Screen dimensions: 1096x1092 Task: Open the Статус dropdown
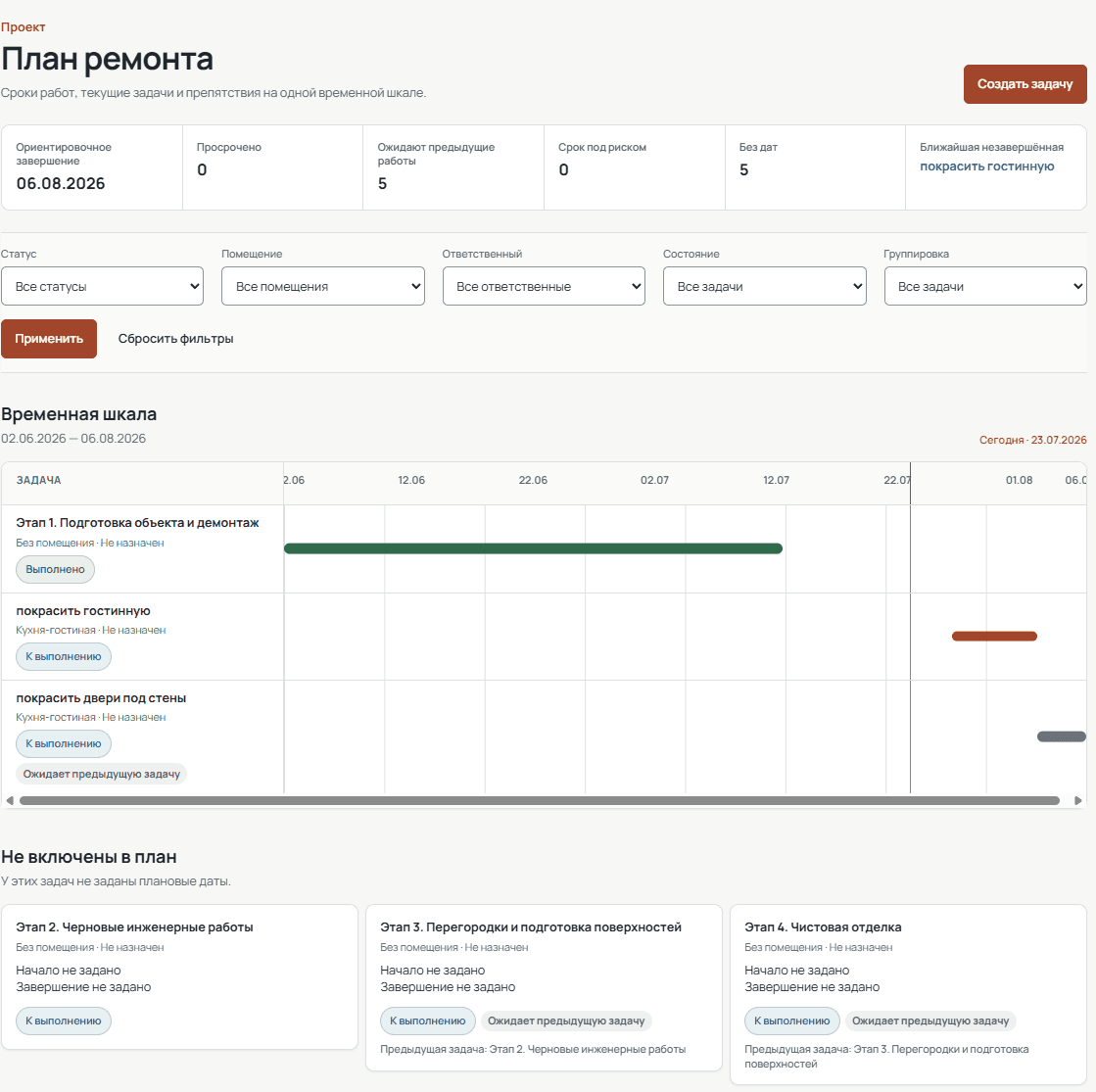[102, 286]
